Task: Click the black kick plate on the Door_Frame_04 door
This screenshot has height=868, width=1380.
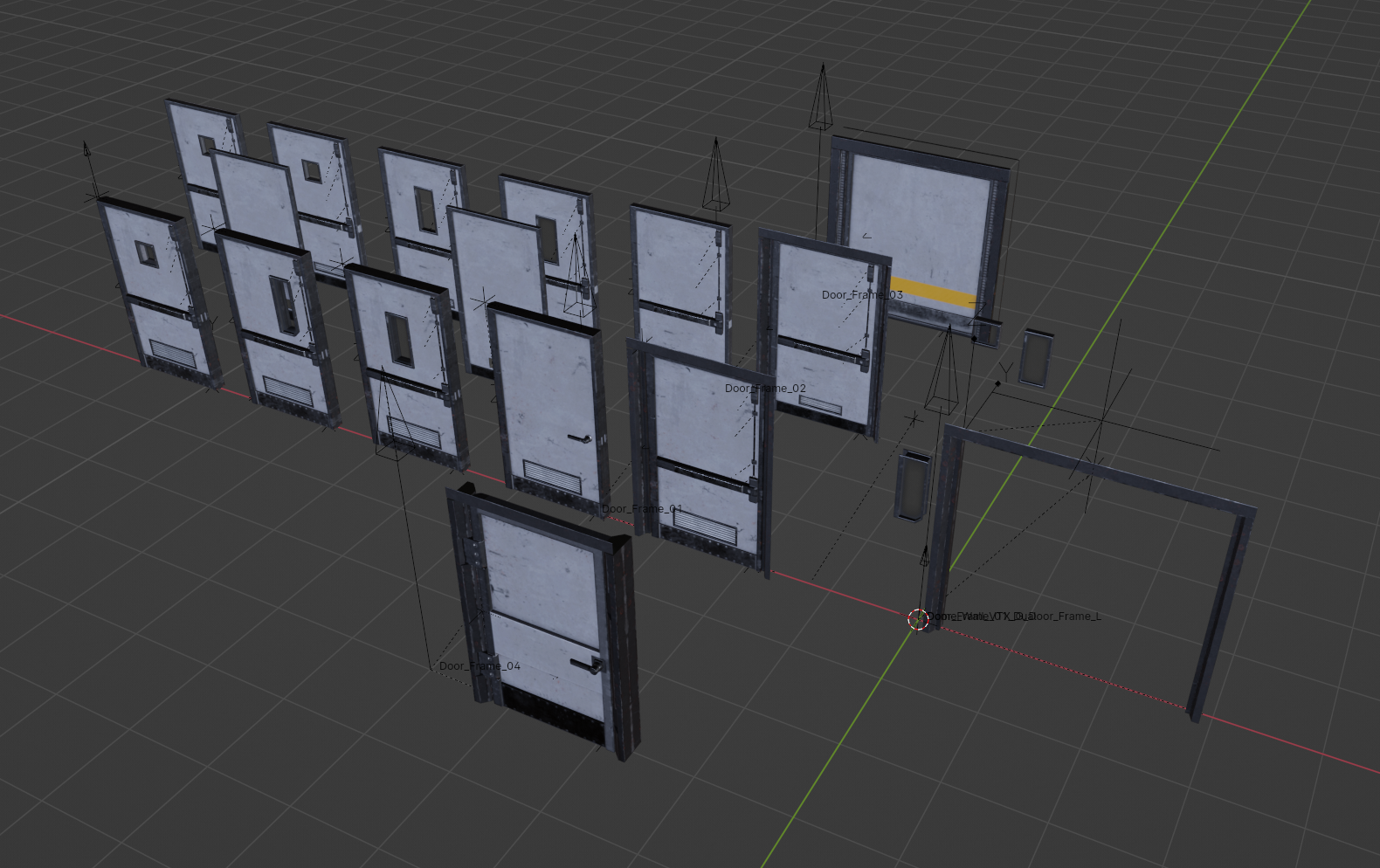Action: click(552, 713)
